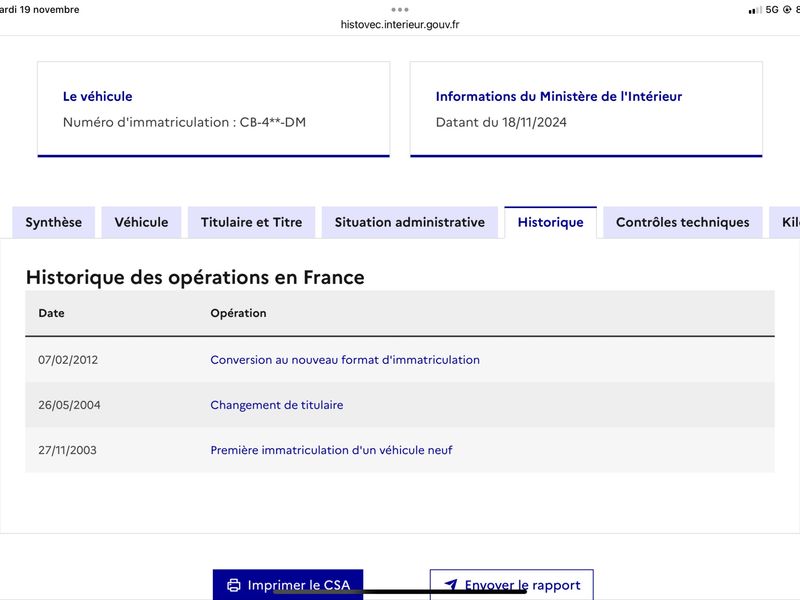Click the Date column header
This screenshot has width=800, height=600.
click(x=52, y=313)
